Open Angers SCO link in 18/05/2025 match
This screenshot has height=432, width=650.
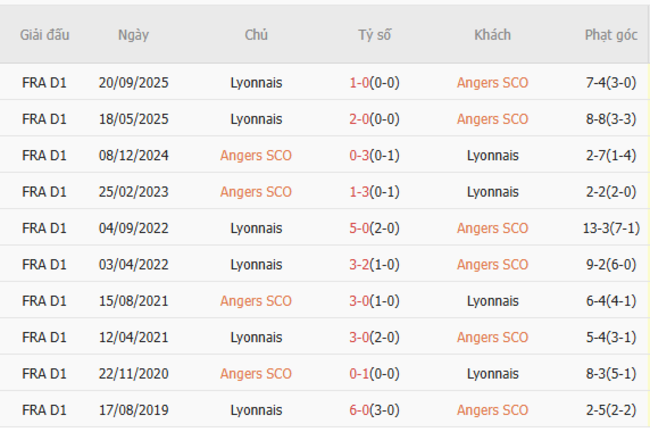(492, 119)
